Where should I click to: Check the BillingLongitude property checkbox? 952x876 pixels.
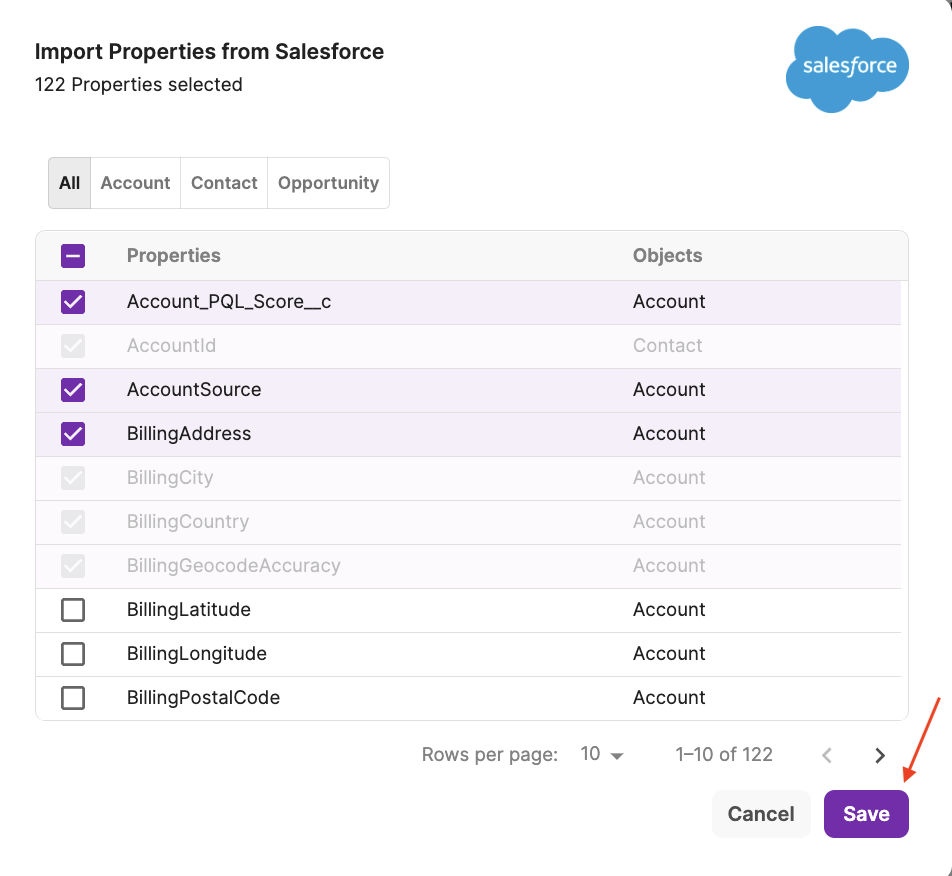[73, 654]
